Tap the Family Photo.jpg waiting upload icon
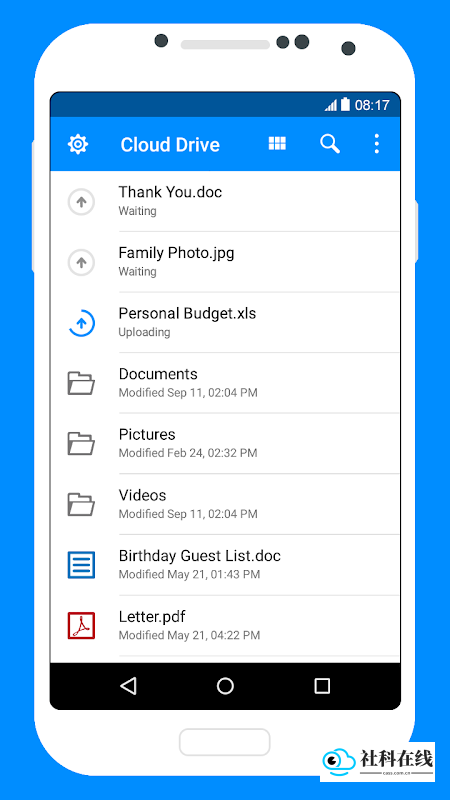The width and height of the screenshot is (450, 800). coord(81,262)
